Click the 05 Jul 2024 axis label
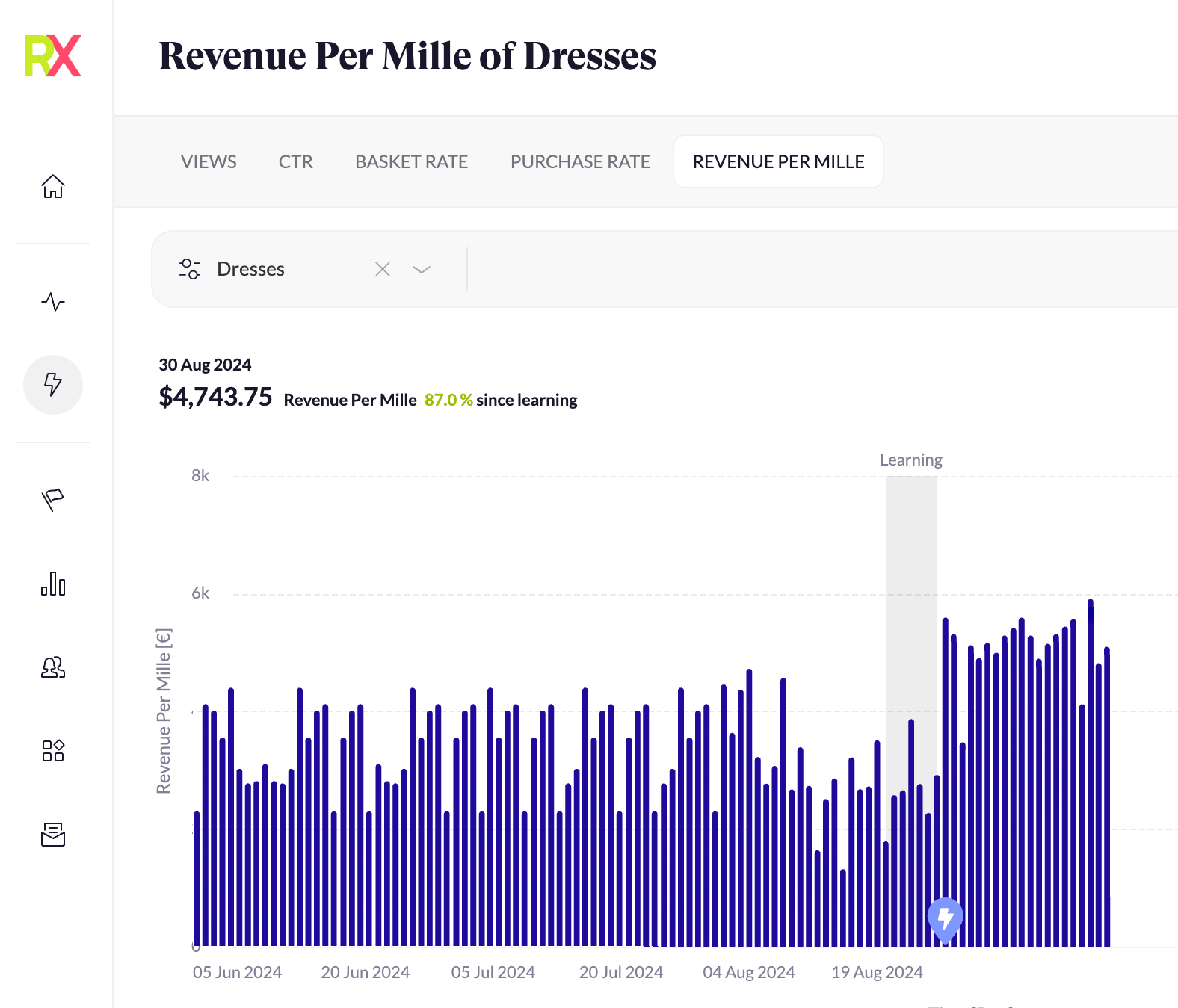 click(493, 972)
